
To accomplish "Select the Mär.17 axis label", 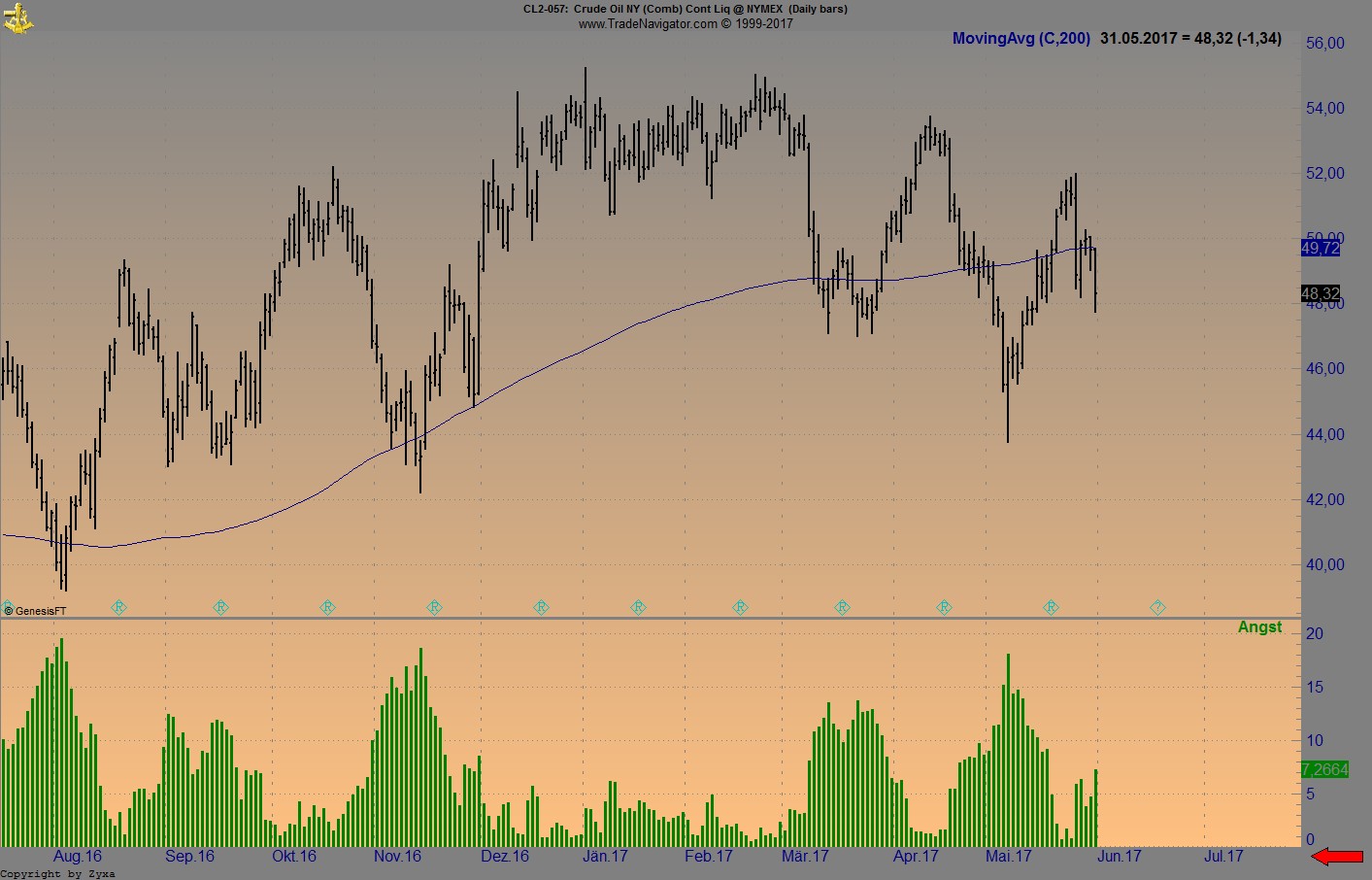I will pyautogui.click(x=803, y=857).
